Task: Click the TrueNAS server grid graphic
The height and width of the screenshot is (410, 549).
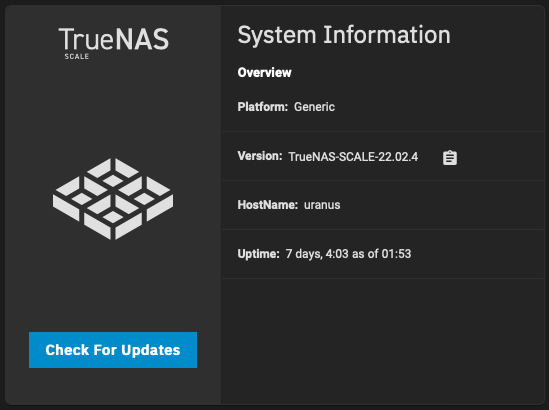Action: (x=113, y=199)
